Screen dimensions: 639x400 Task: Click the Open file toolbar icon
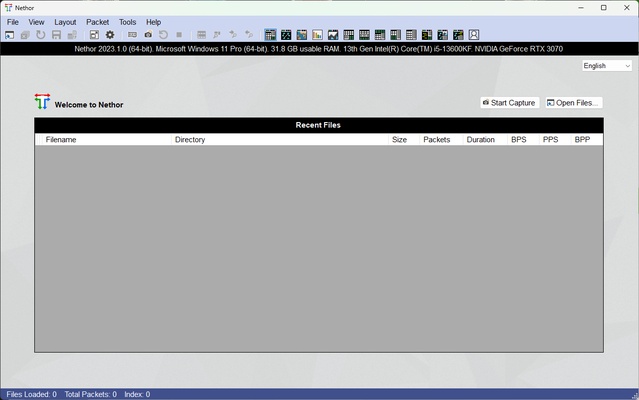pos(9,35)
